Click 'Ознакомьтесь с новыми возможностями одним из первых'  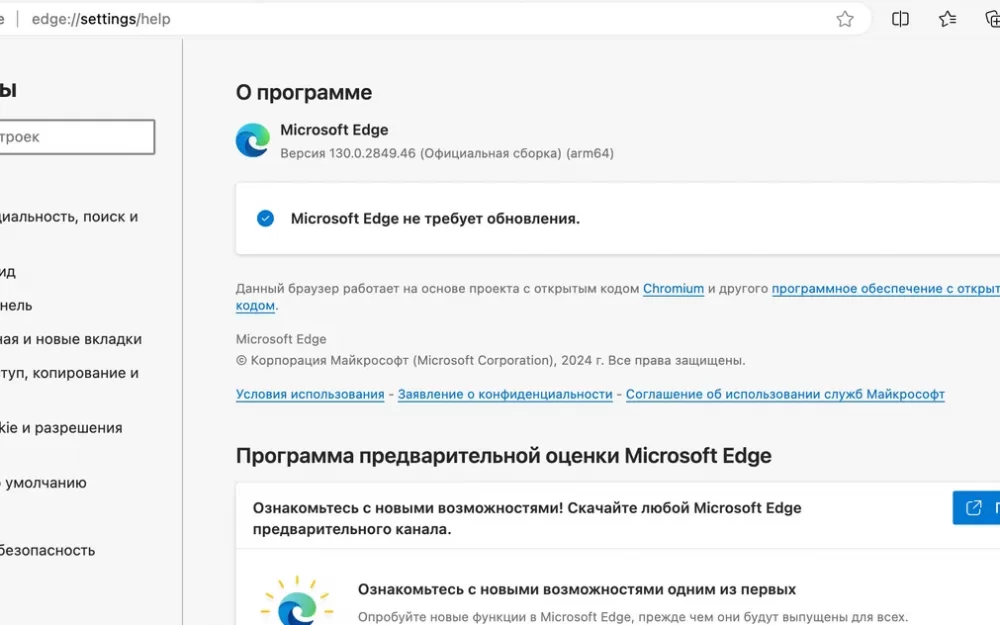[x=577, y=589]
